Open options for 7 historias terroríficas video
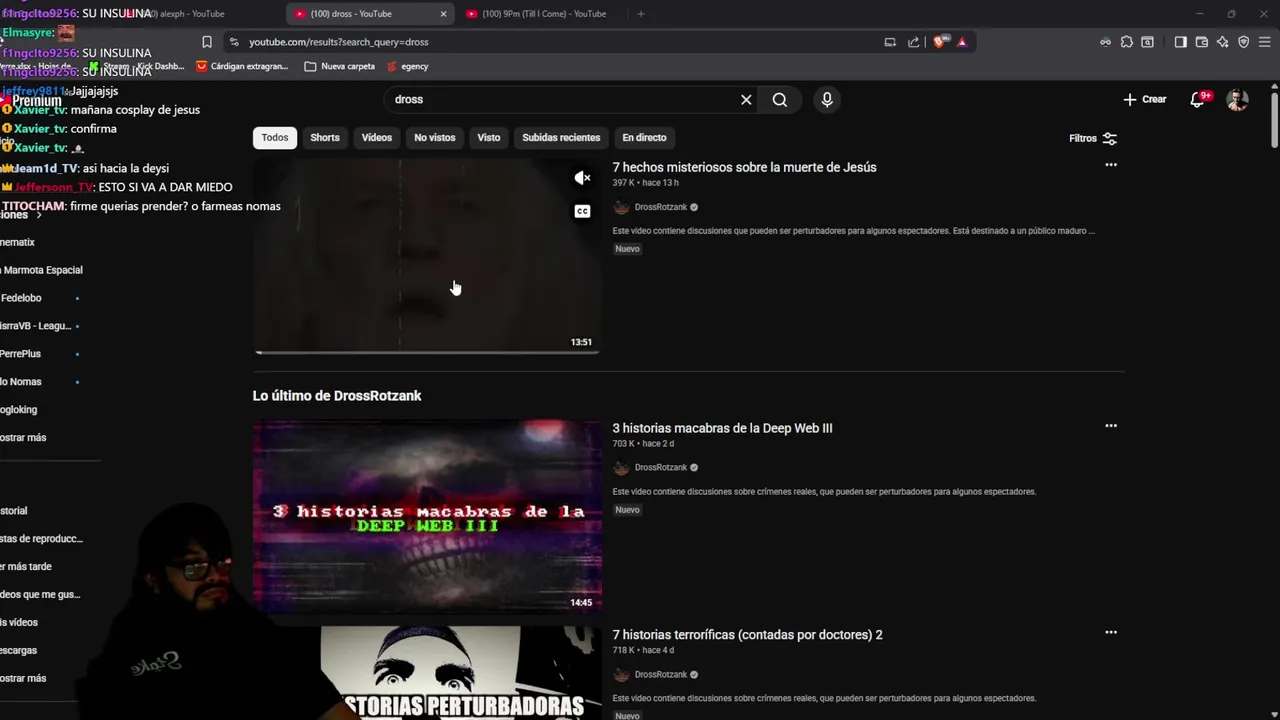Image resolution: width=1280 pixels, height=720 pixels. 1111,633
